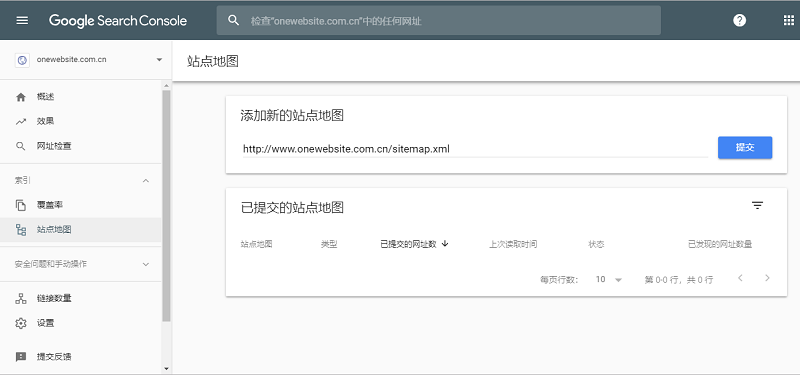Open the rows per page dropdown showing 10
This screenshot has height=375, width=800.
pyautogui.click(x=609, y=280)
